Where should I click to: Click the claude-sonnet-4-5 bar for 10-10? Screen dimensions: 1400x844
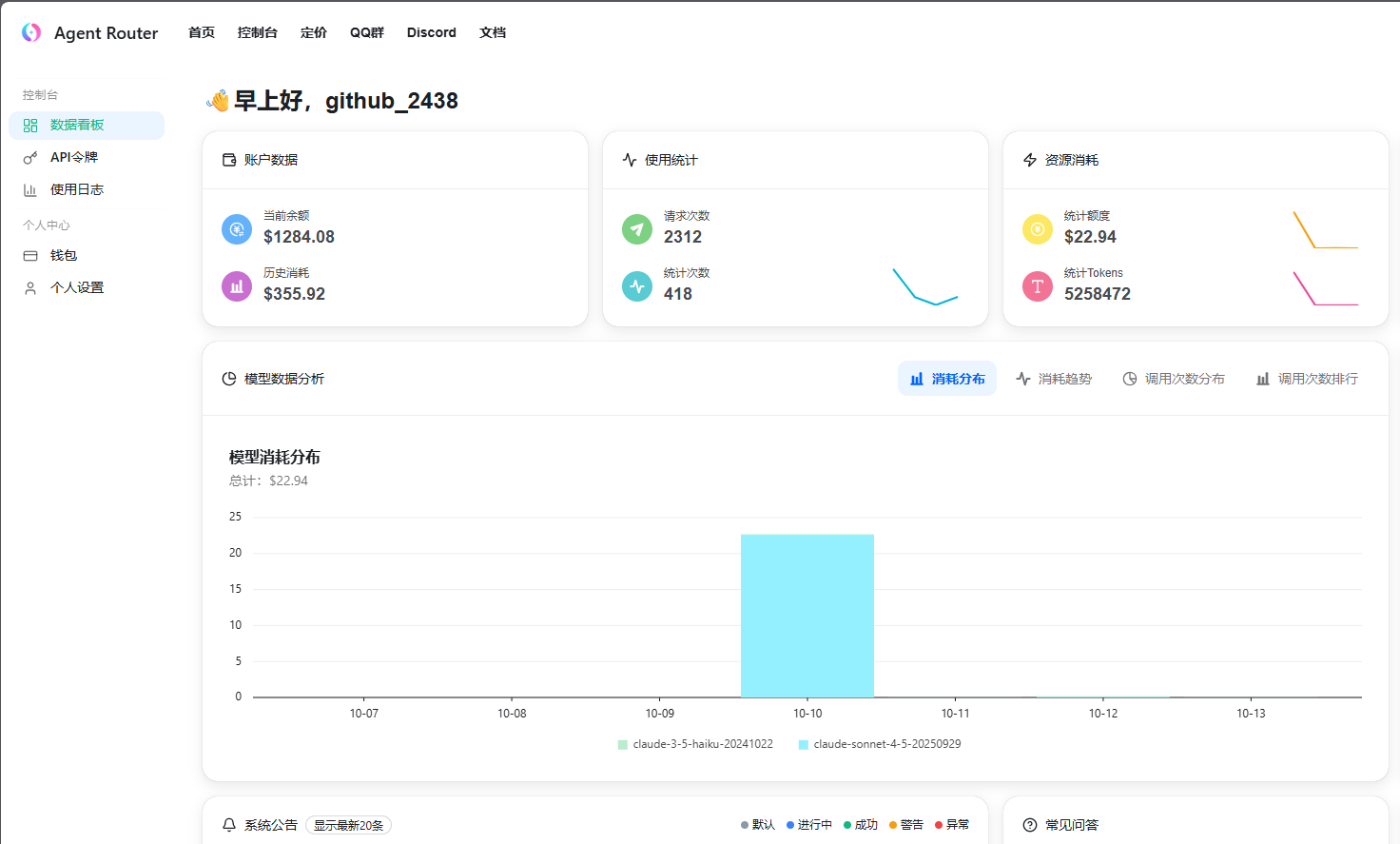click(x=807, y=616)
